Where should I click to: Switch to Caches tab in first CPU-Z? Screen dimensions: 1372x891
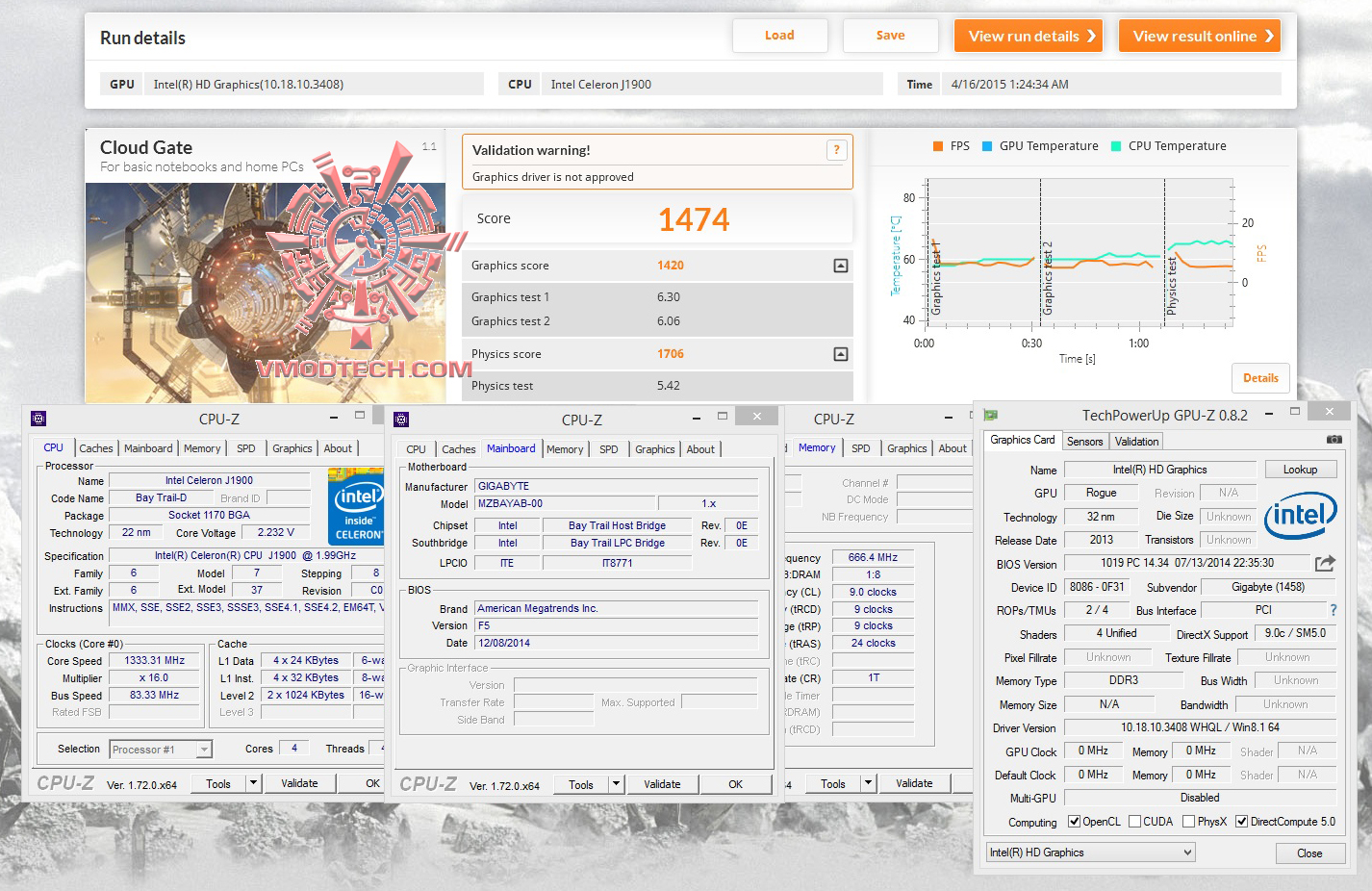coord(95,448)
